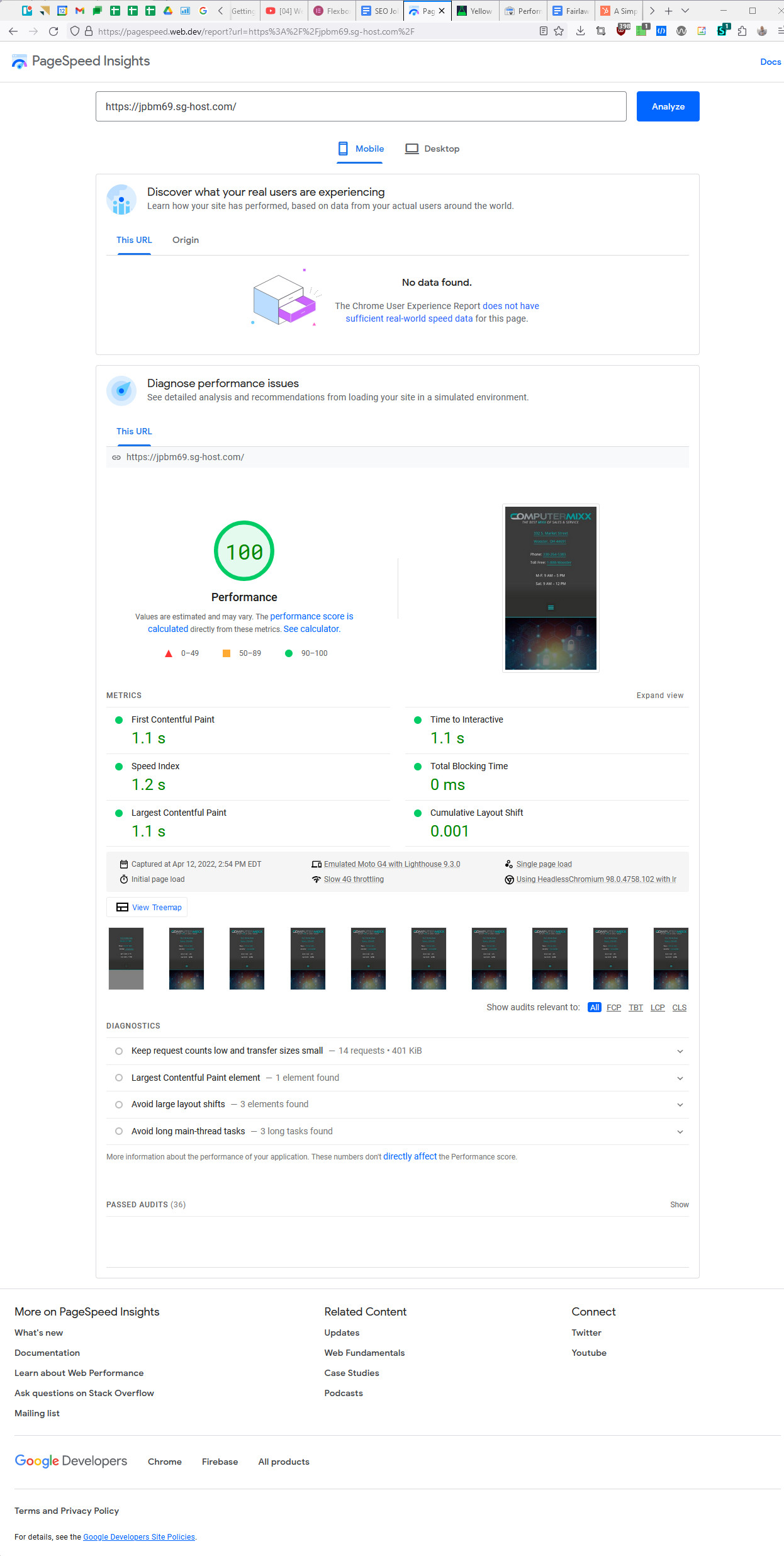The width and height of the screenshot is (784, 1556).
Task: Click the first filmstrip thumbnail
Action: coord(126,958)
